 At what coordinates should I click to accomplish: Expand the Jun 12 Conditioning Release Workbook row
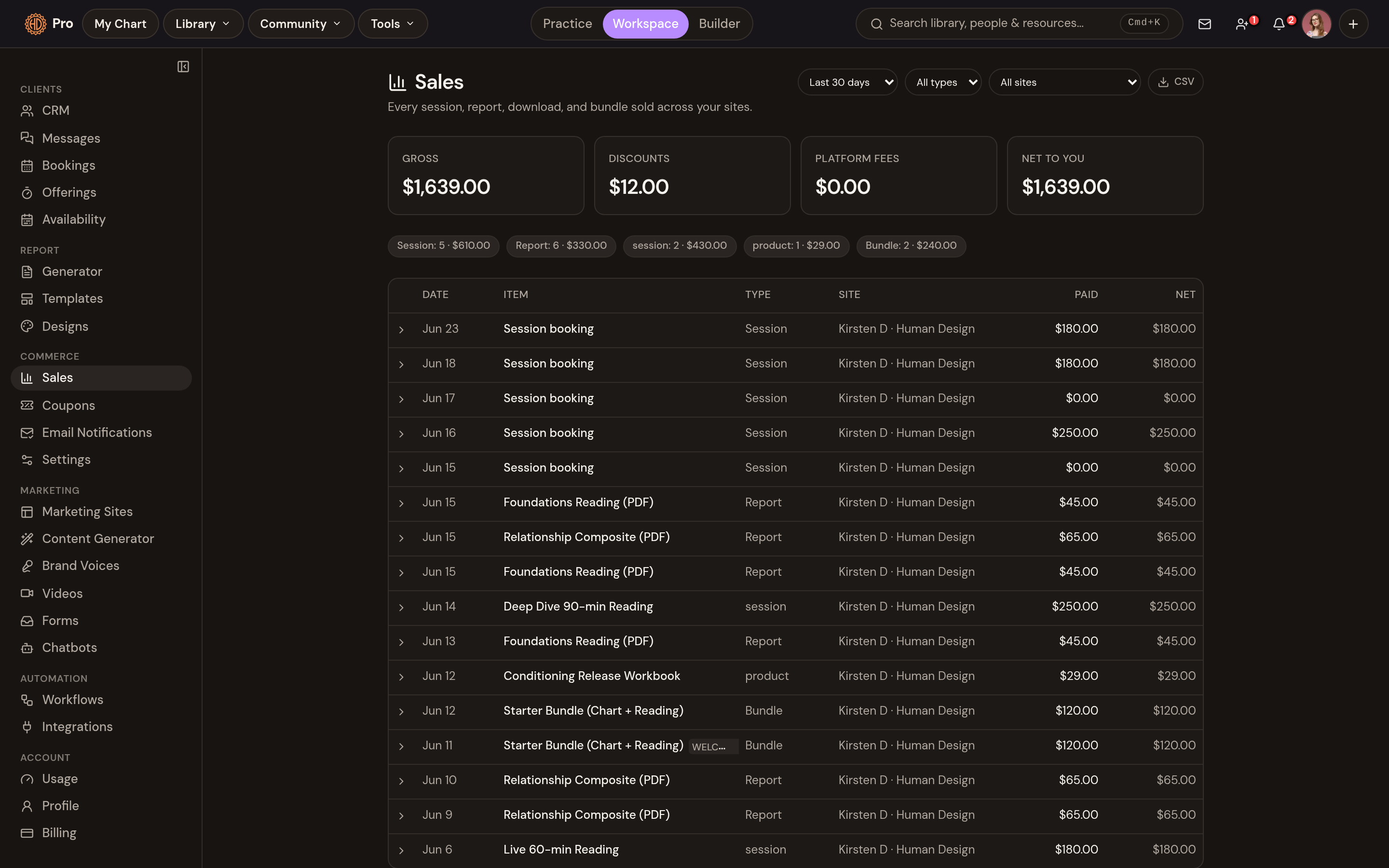(x=401, y=677)
